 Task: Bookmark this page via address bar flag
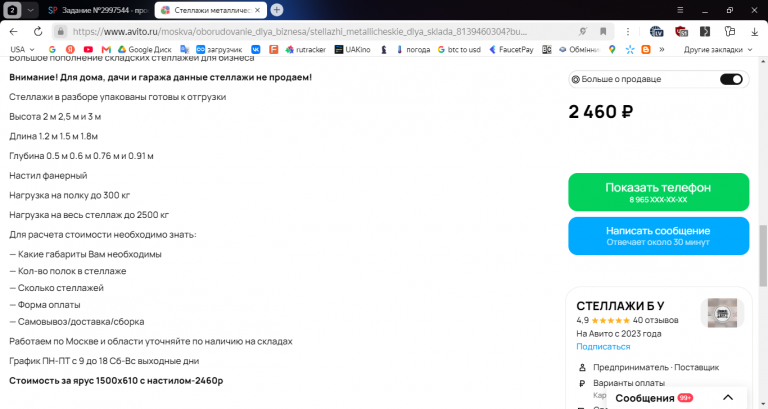tap(603, 31)
